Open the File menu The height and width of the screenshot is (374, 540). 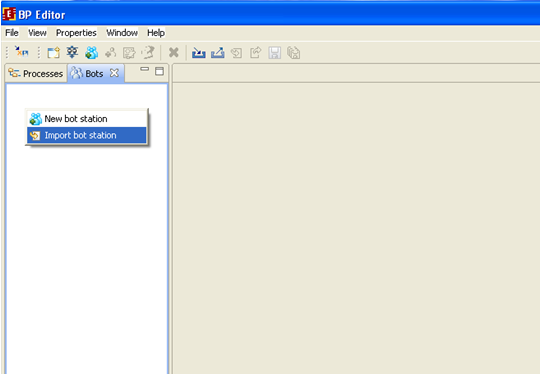12,33
